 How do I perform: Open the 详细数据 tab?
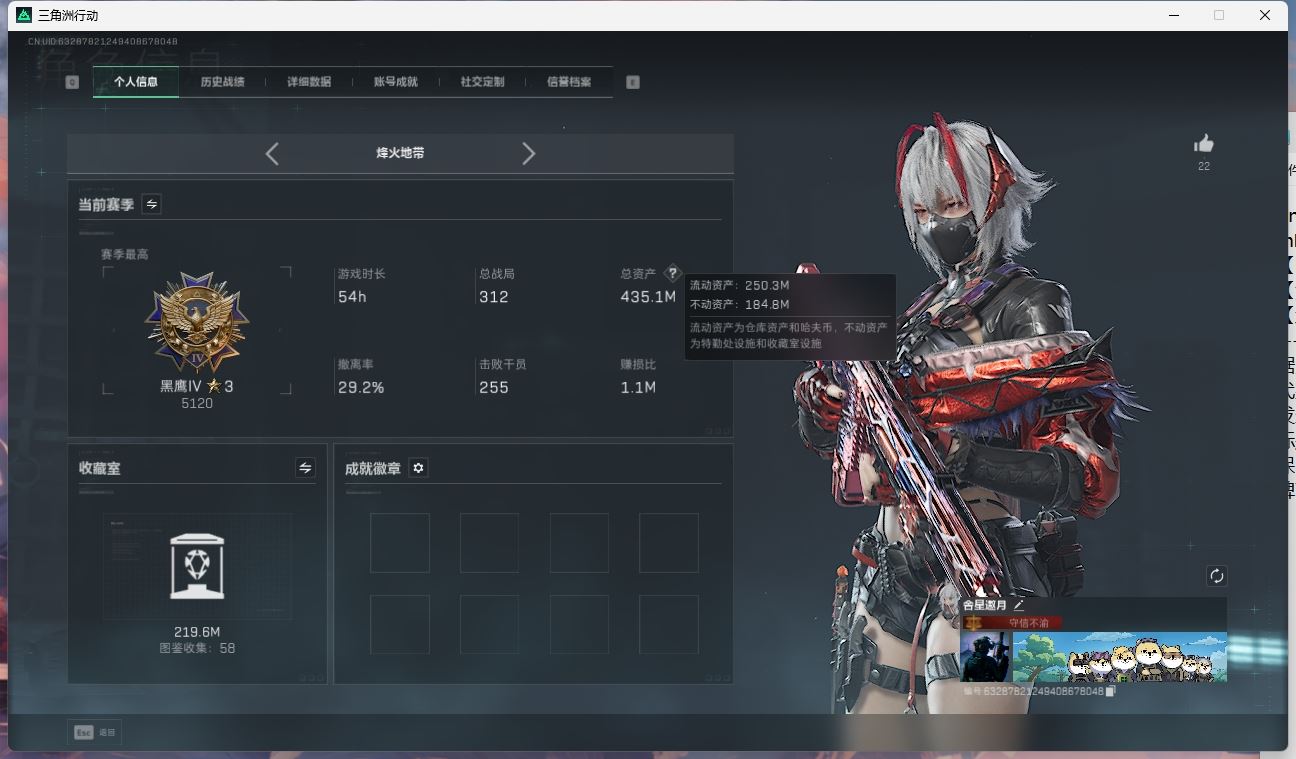point(309,82)
